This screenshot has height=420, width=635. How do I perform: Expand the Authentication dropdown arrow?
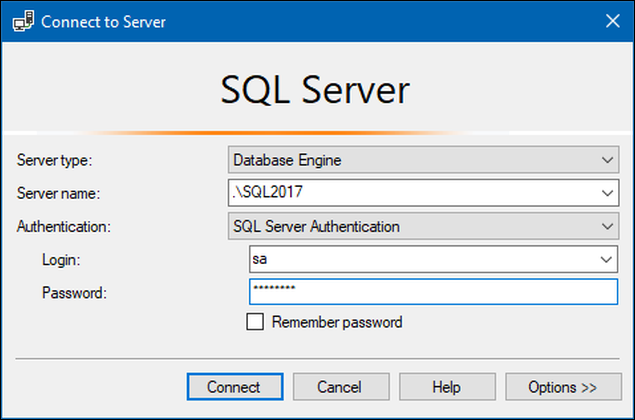click(x=609, y=227)
